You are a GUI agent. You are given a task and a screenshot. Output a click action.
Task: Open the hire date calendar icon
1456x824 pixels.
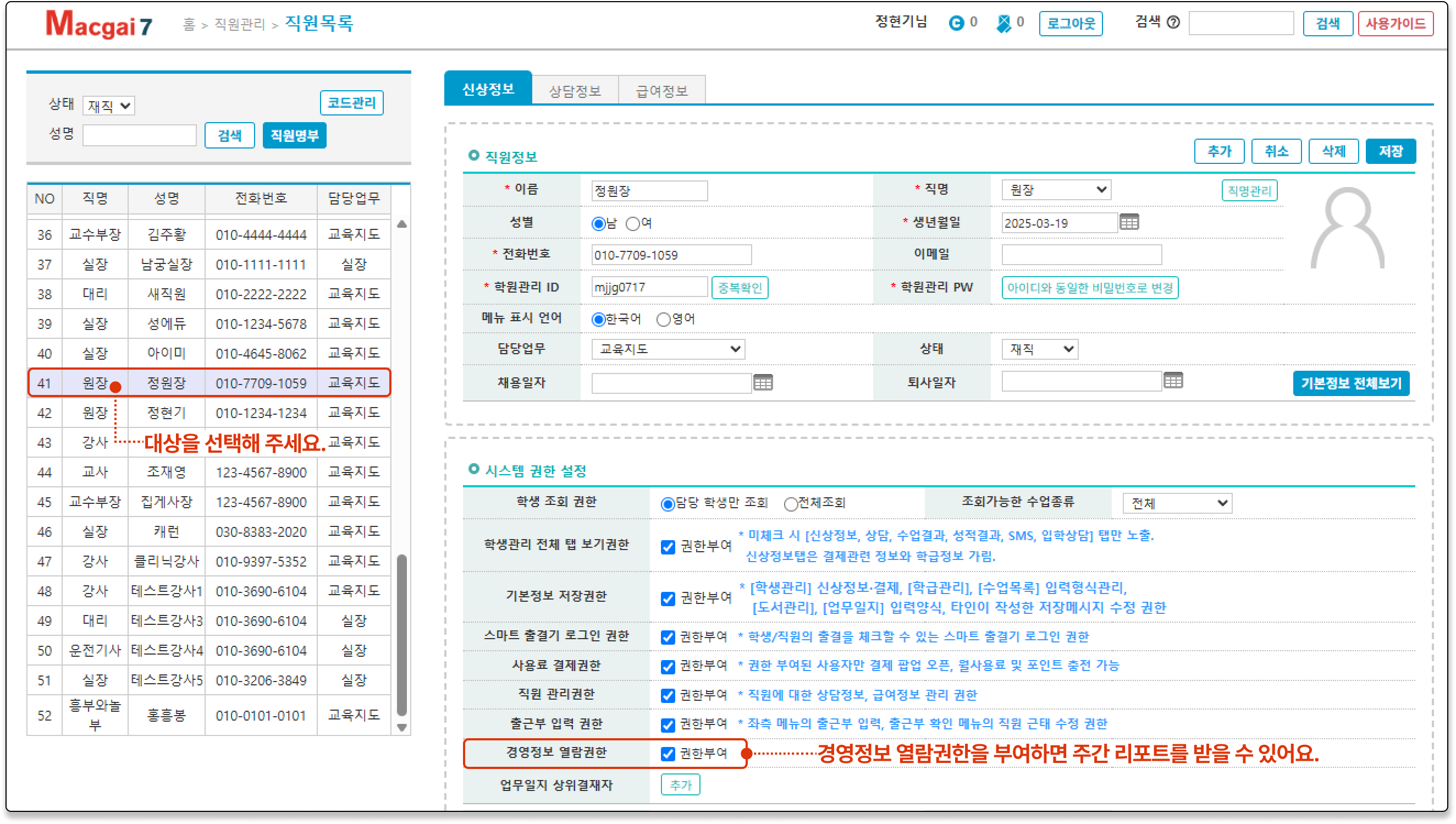763,383
